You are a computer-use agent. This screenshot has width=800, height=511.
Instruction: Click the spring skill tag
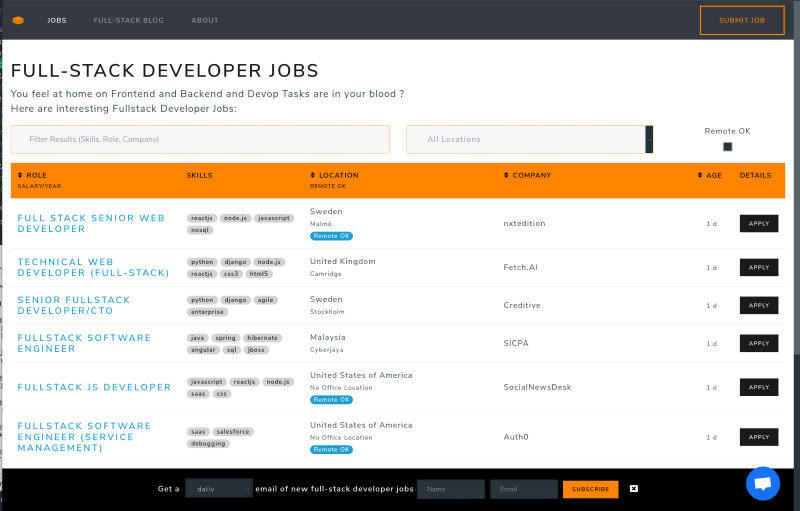coord(226,338)
